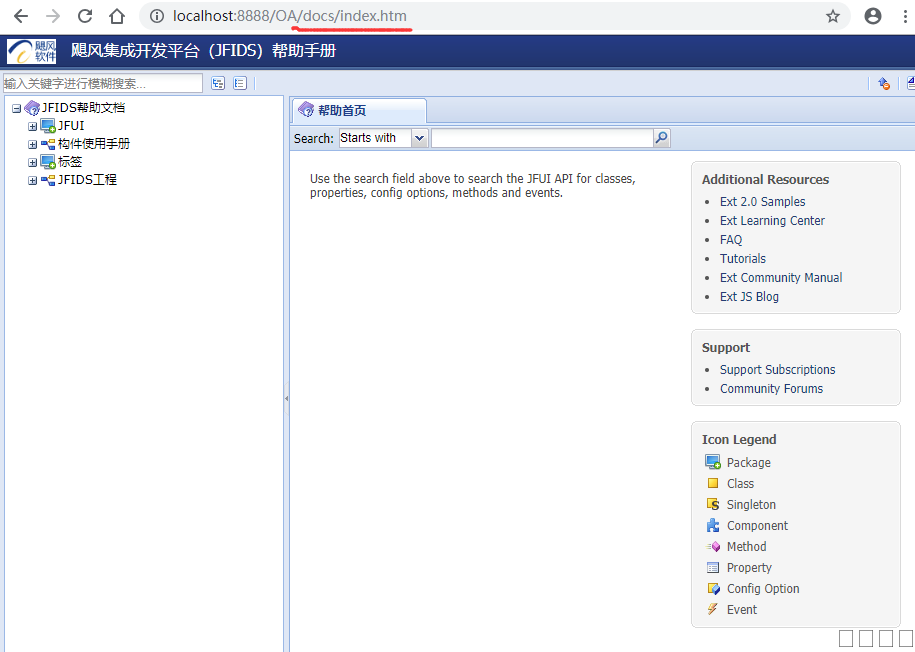Viewport: 915px width, 652px height.
Task: Click the panel splitter collapse handle
Action: [x=286, y=398]
